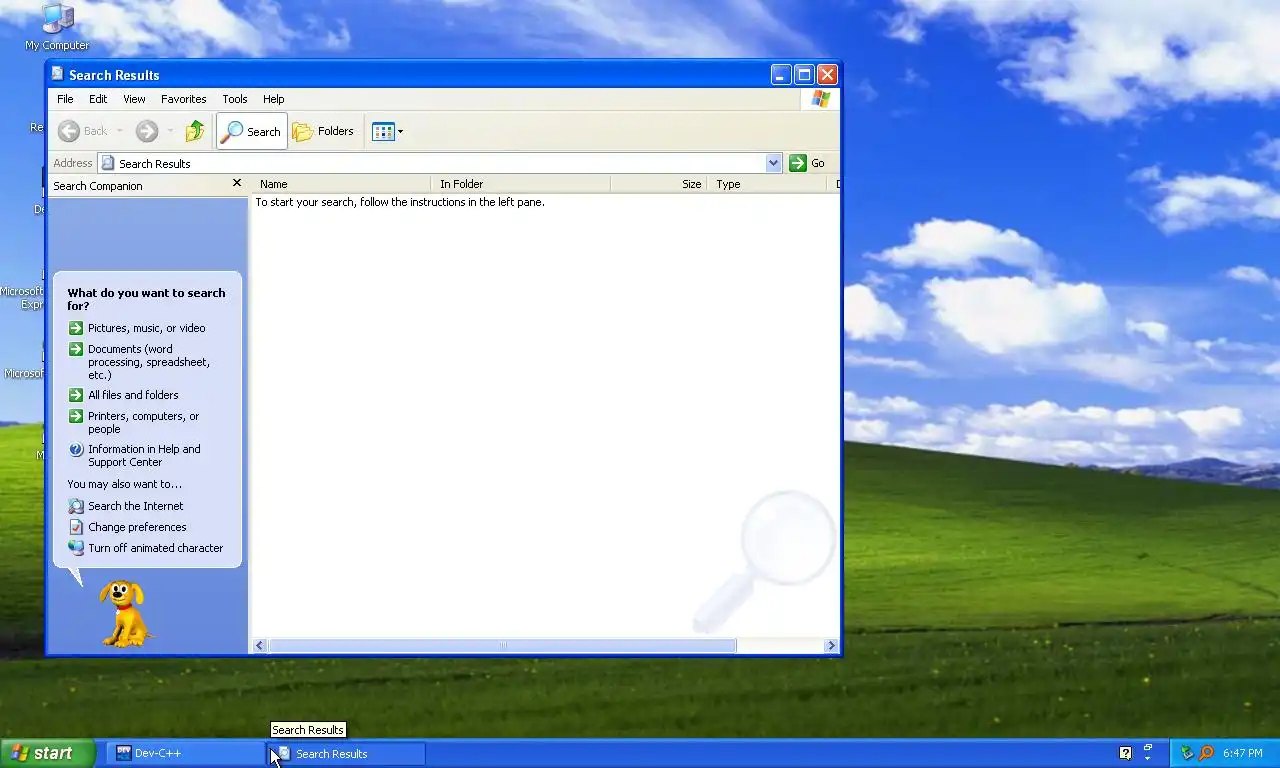Image resolution: width=1280 pixels, height=768 pixels.
Task: Open the Favorites menu
Action: (x=184, y=99)
